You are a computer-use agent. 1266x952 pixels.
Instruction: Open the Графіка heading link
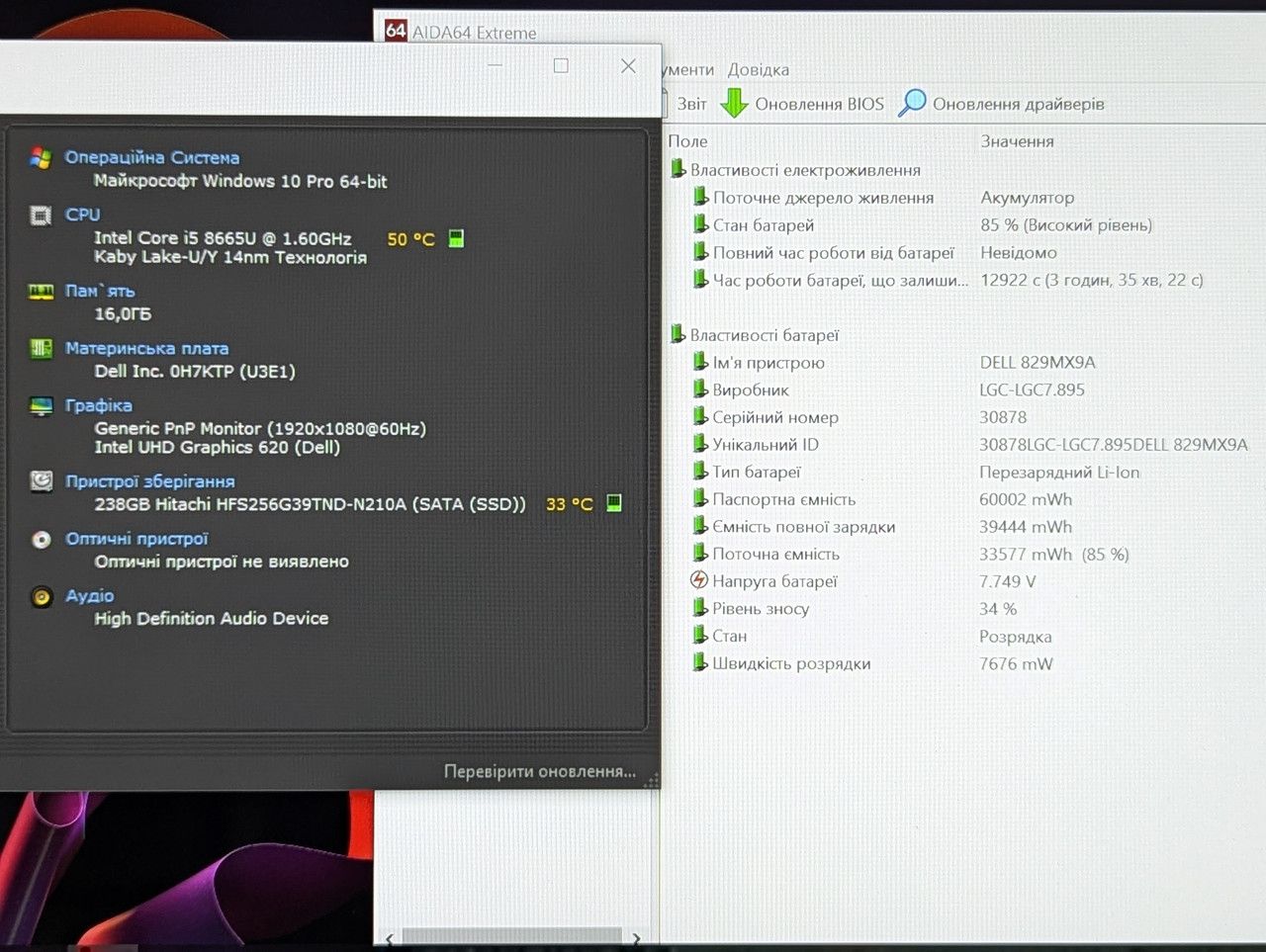click(x=99, y=405)
